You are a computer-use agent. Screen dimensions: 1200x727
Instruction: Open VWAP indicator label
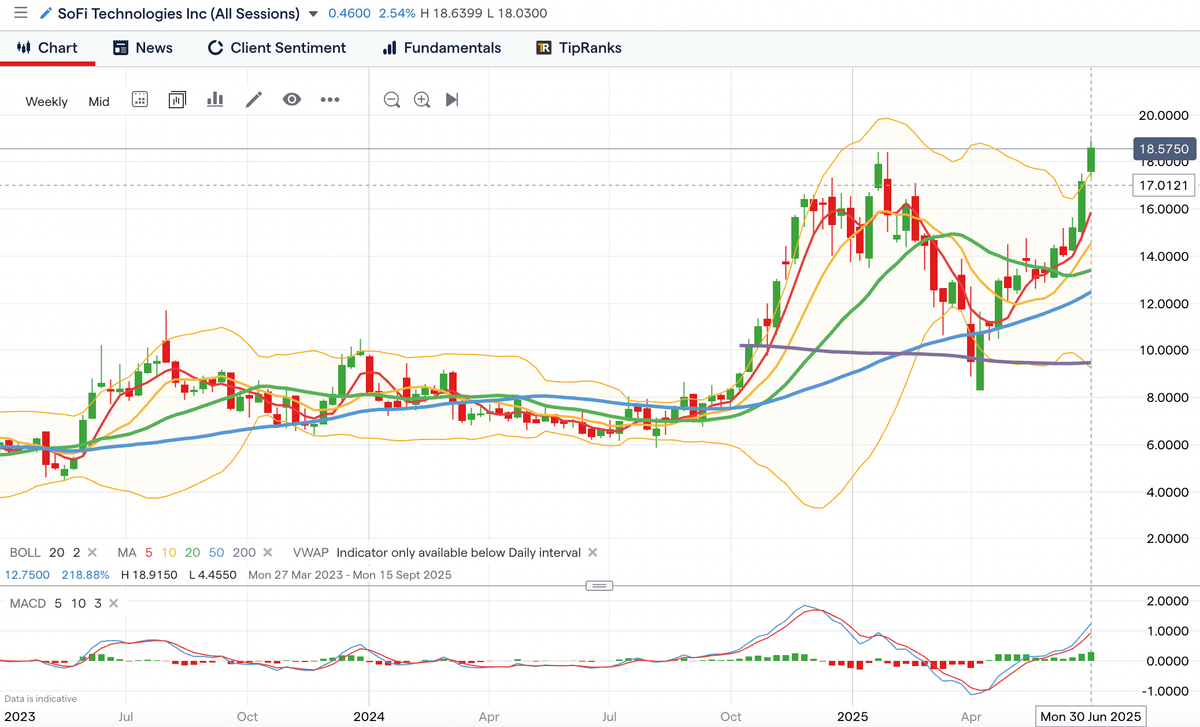click(310, 552)
